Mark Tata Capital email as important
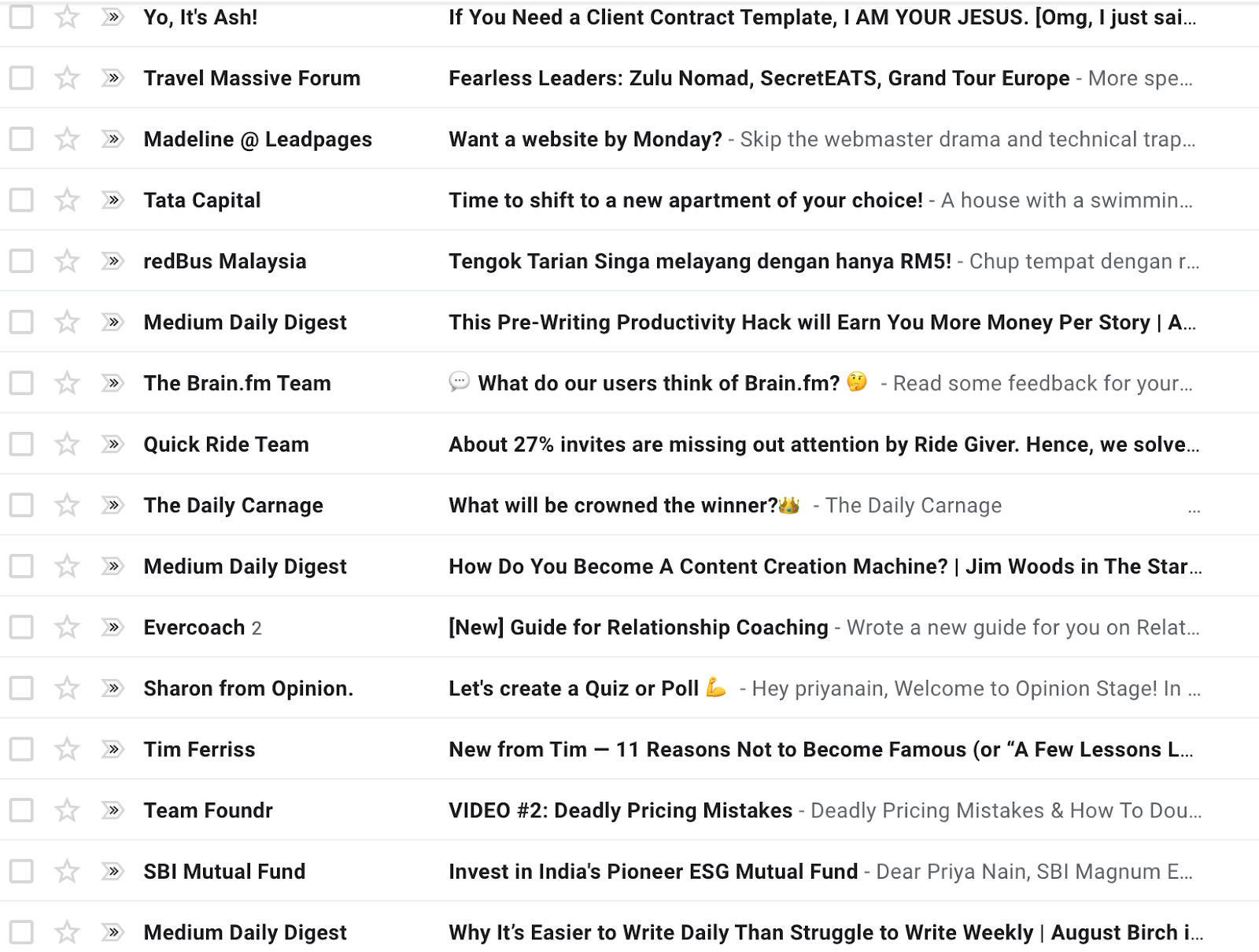The height and width of the screenshot is (952, 1259). [113, 200]
